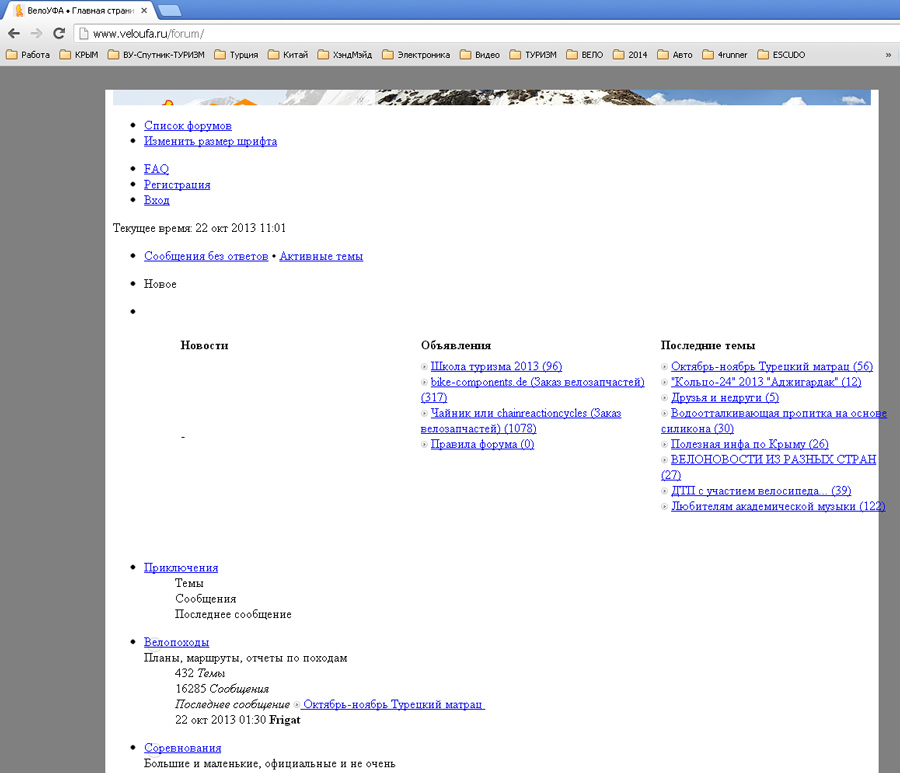This screenshot has height=773, width=900.
Task: Open the ТУРИЗМ bookmark folder dropdown
Action: [533, 55]
